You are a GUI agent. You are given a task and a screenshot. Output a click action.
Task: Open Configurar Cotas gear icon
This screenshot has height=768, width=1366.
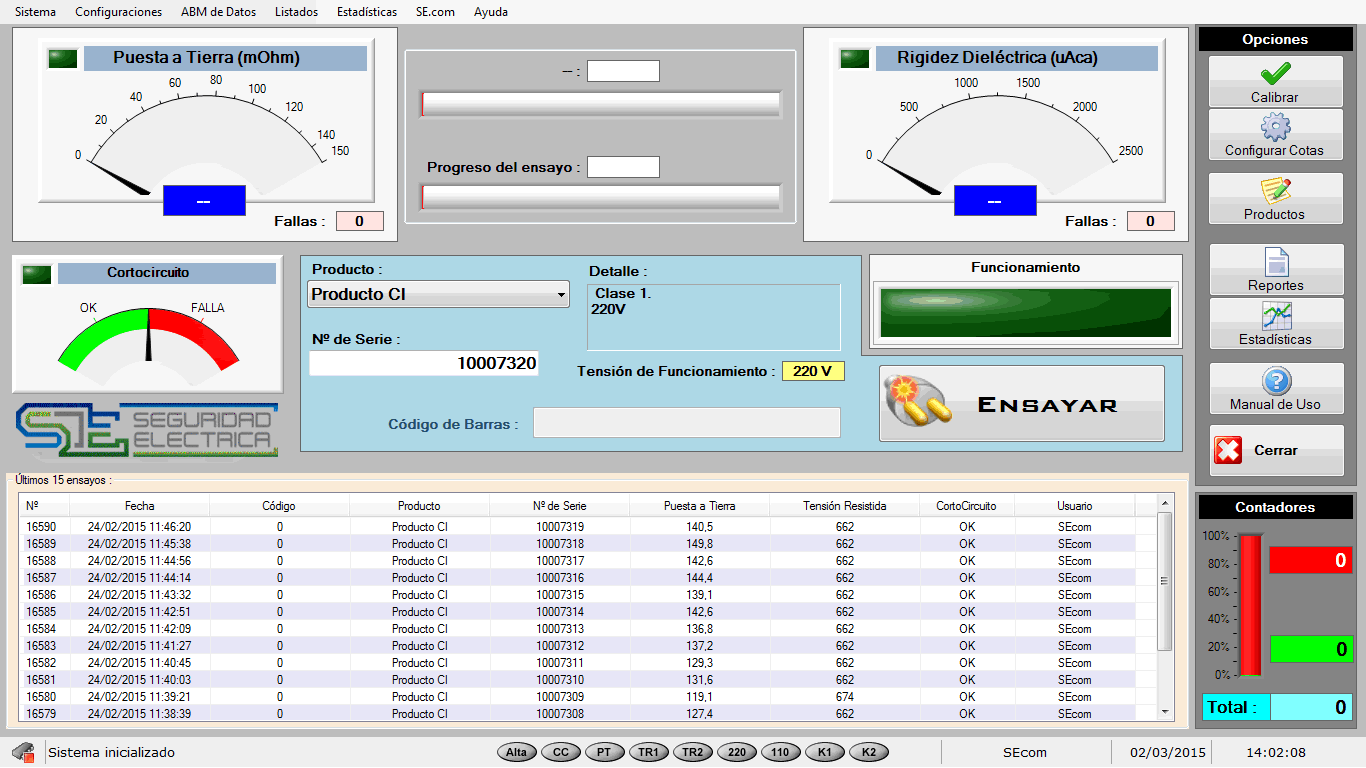pyautogui.click(x=1275, y=127)
